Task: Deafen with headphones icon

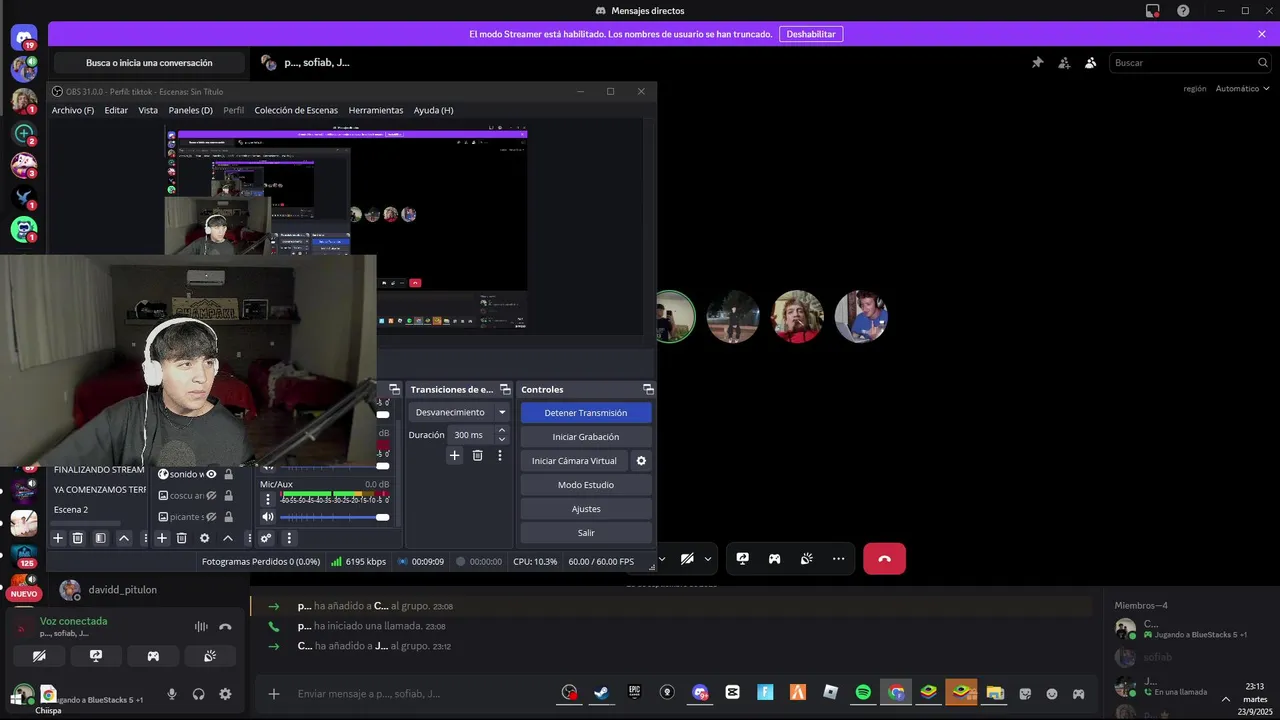Action: (199, 694)
